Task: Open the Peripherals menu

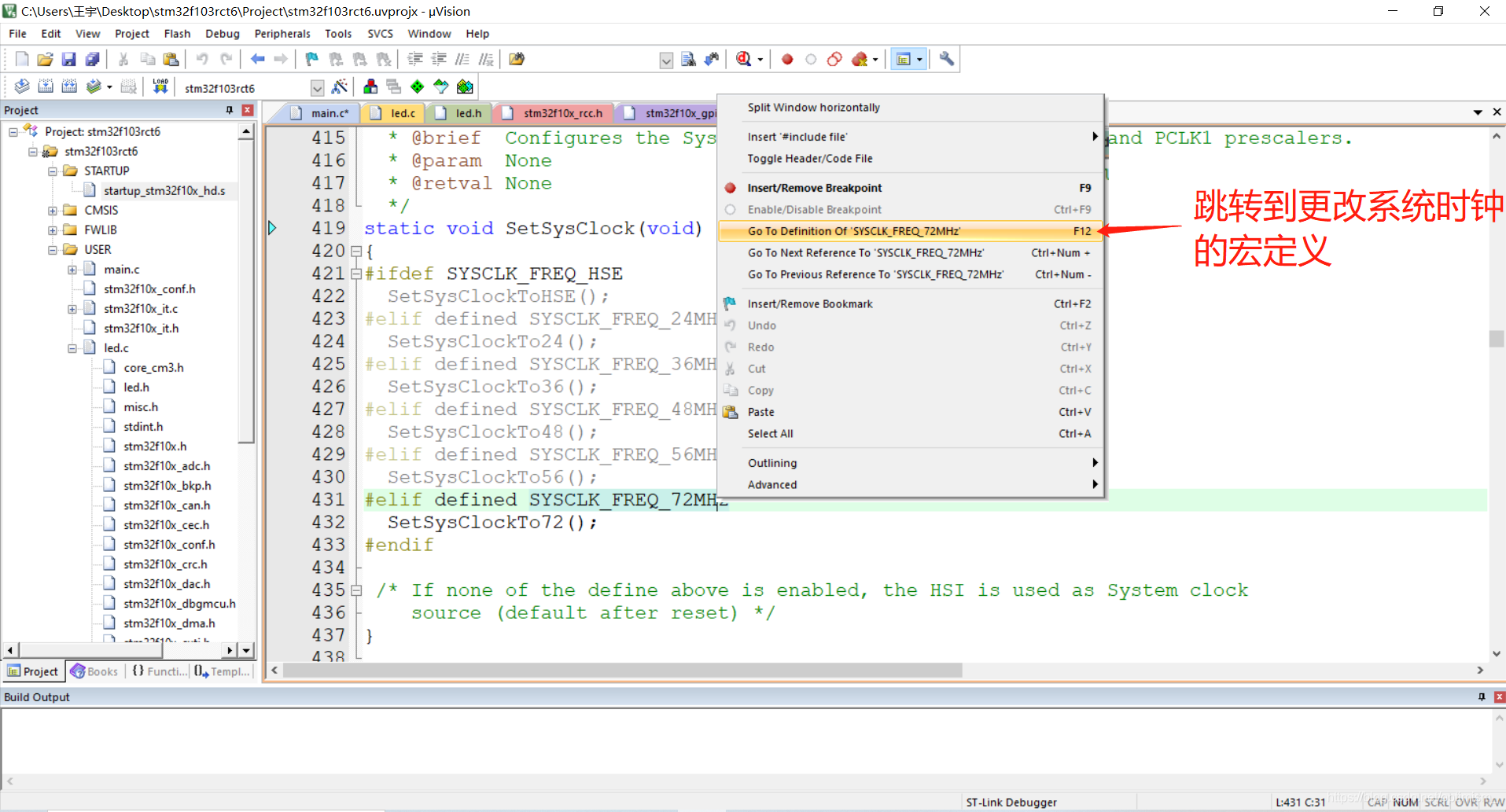Action: point(282,34)
